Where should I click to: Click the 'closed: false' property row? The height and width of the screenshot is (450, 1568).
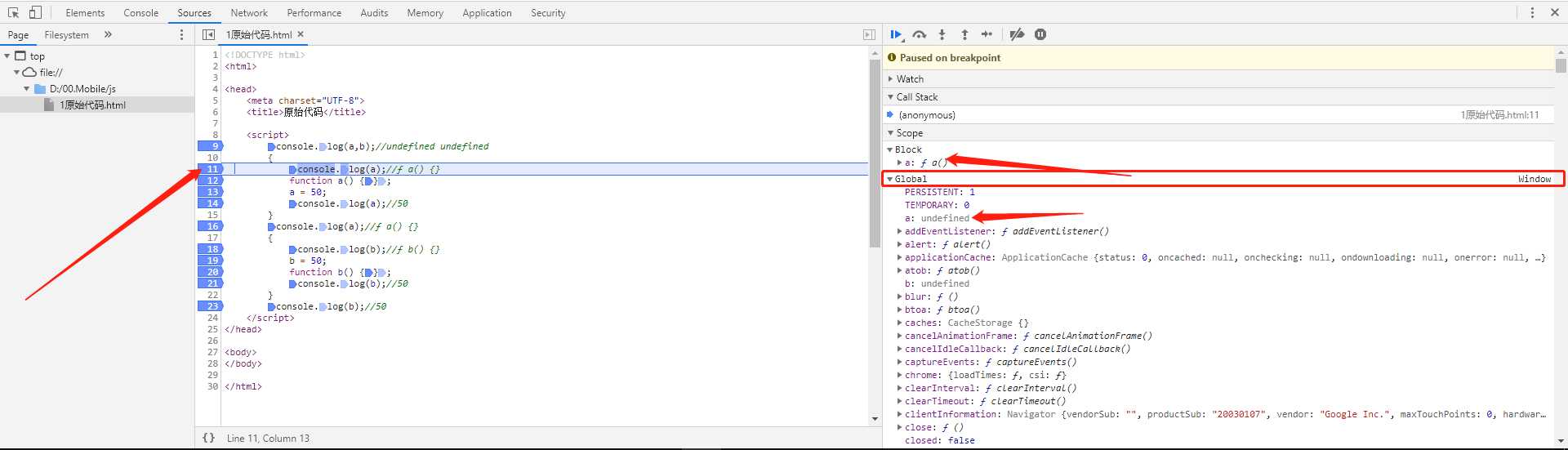tap(939, 440)
